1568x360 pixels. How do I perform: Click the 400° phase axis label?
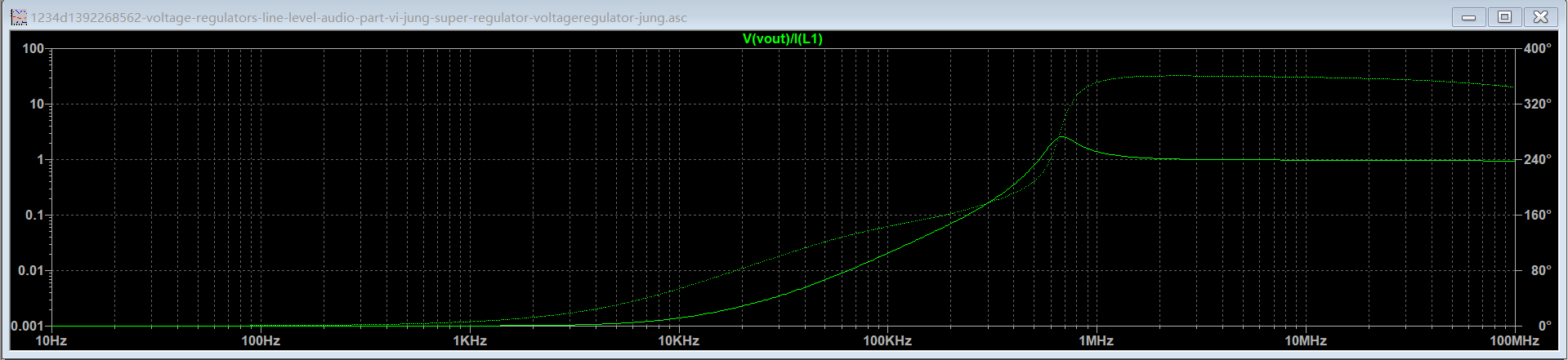pyautogui.click(x=1538, y=48)
